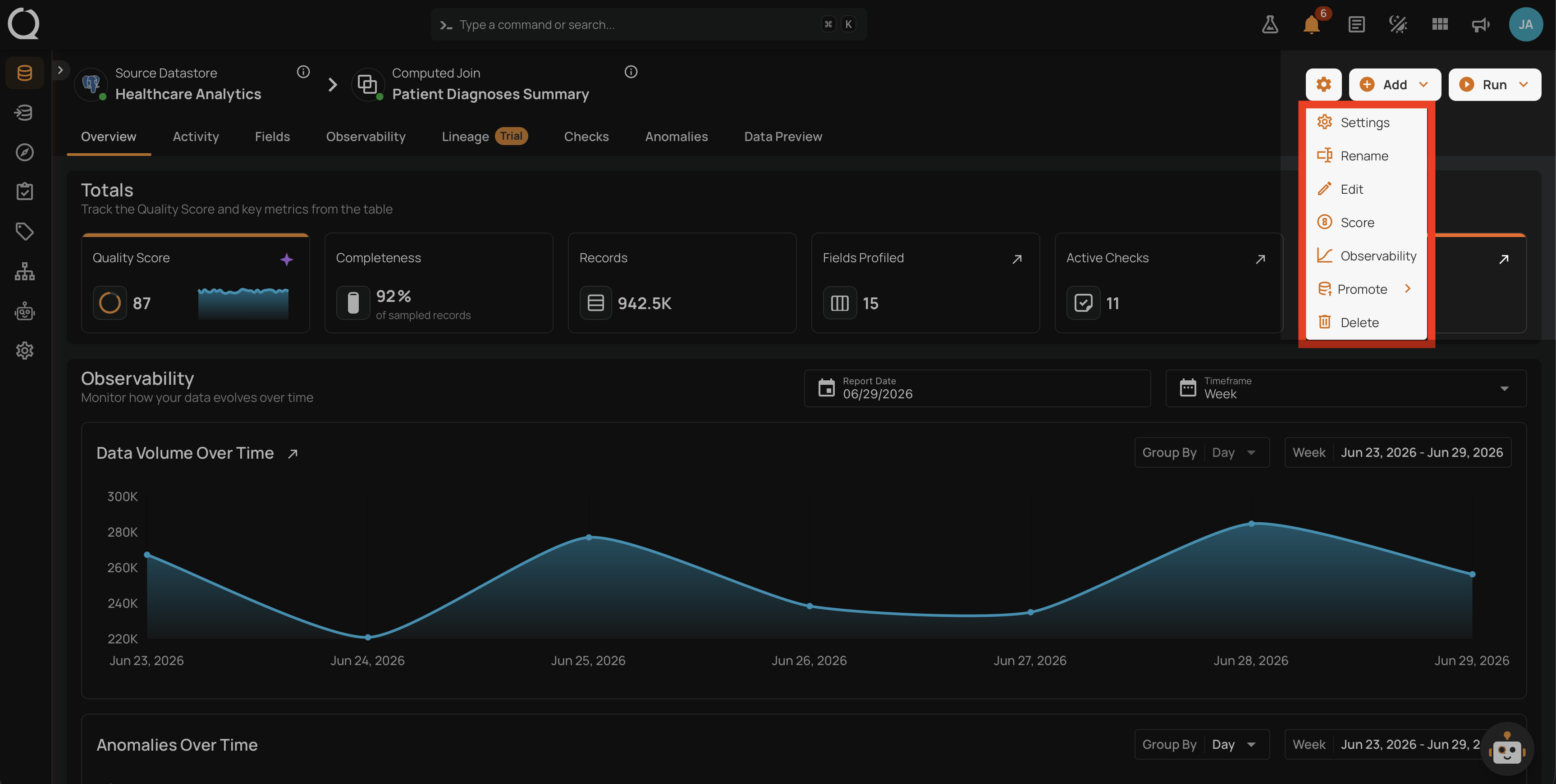Viewport: 1556px width, 784px height.
Task: Expand the Add dropdown button
Action: 1395,85
